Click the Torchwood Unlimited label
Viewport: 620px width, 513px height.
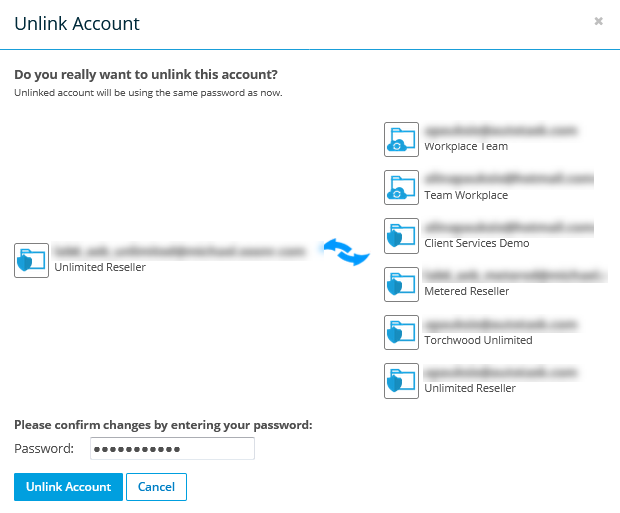coord(478,340)
